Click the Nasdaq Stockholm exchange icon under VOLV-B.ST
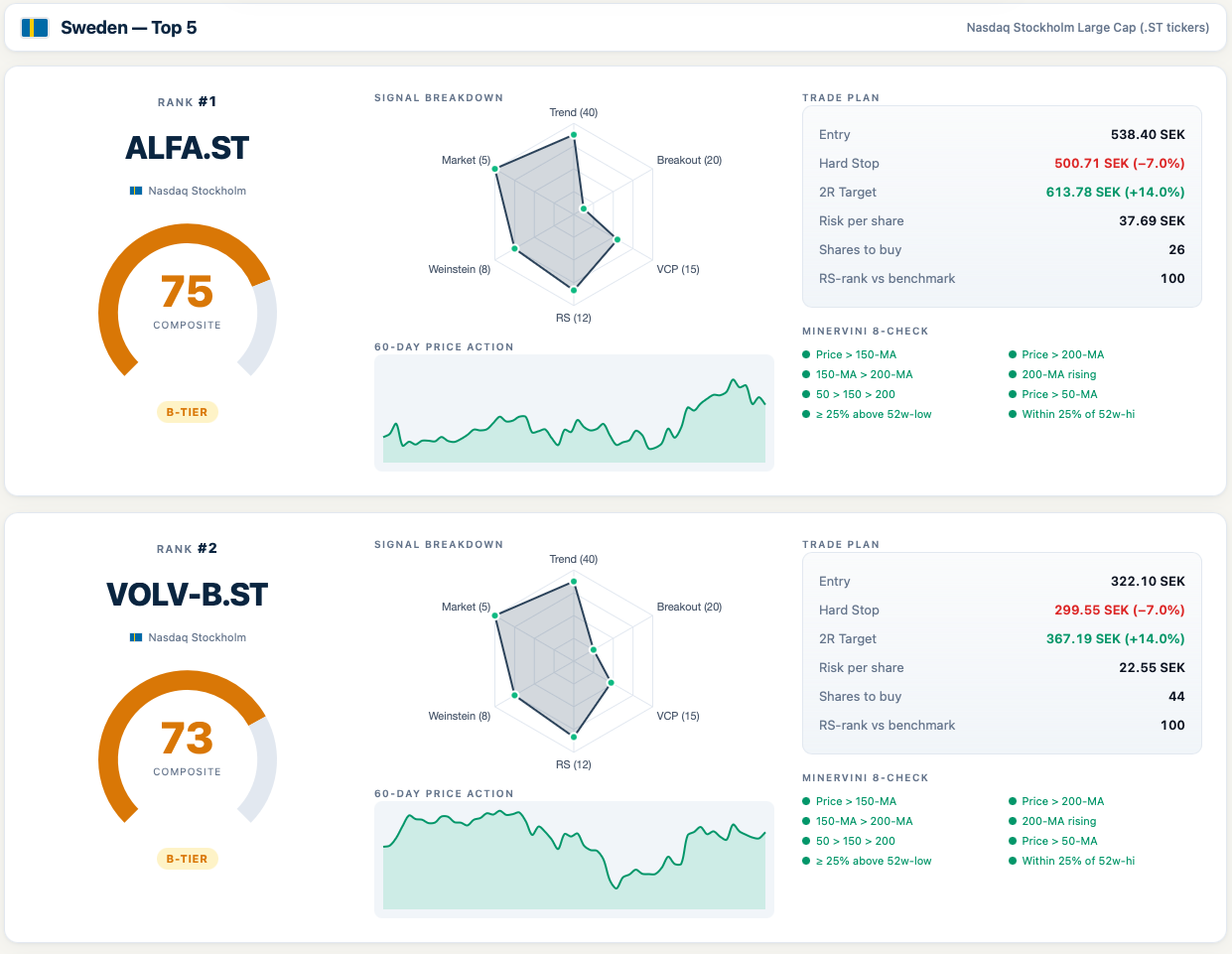 click(x=135, y=637)
